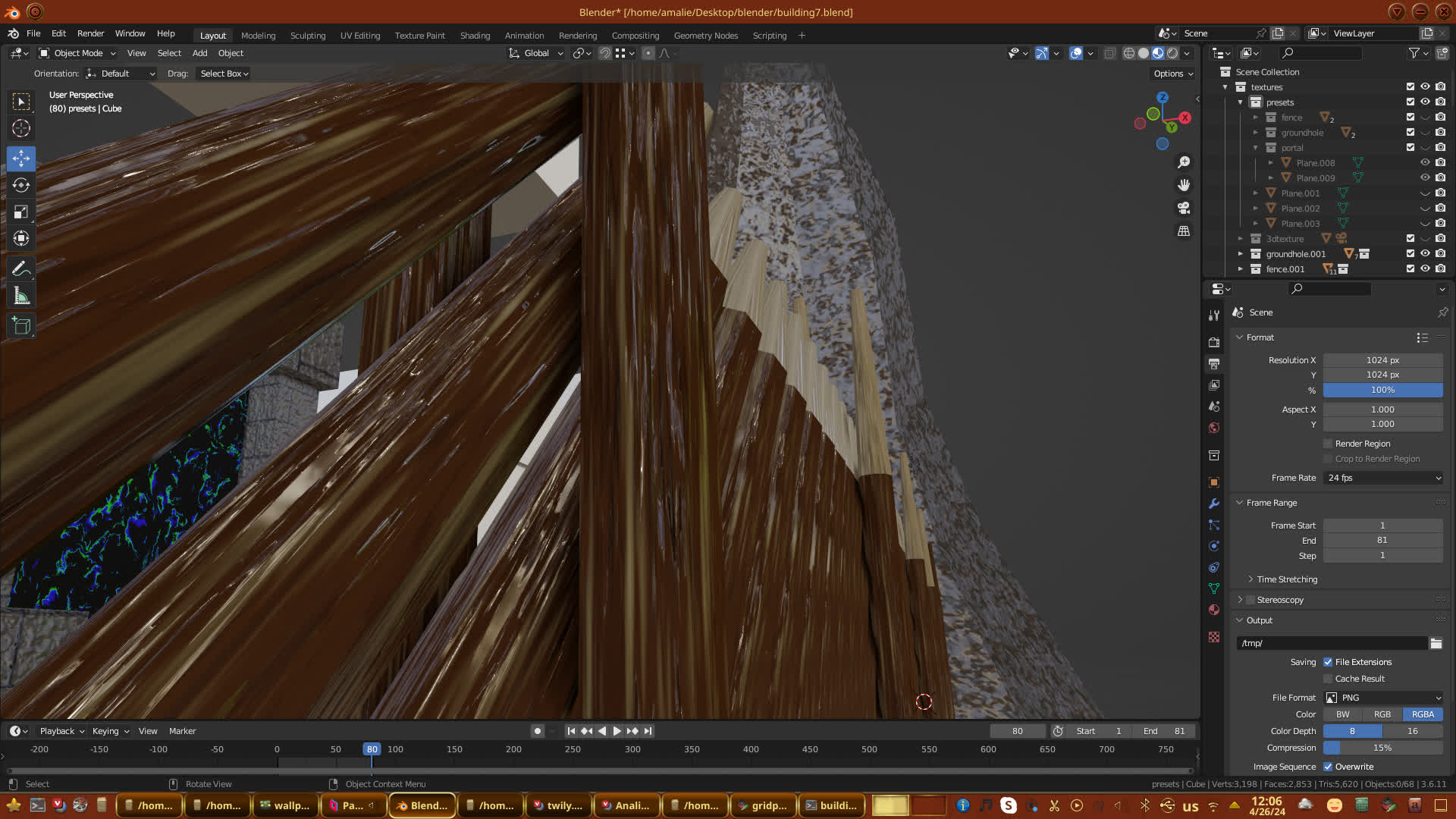1456x819 pixels.
Task: Open the Render menu
Action: [x=90, y=33]
